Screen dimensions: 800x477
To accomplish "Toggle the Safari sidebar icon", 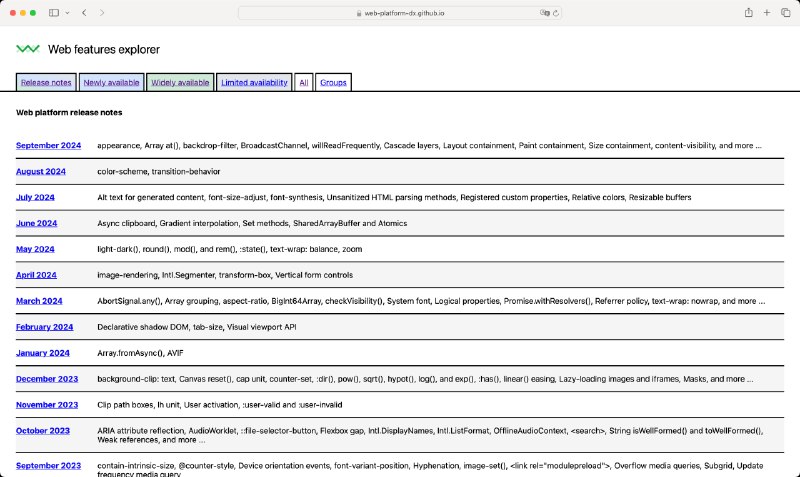I will click(54, 13).
